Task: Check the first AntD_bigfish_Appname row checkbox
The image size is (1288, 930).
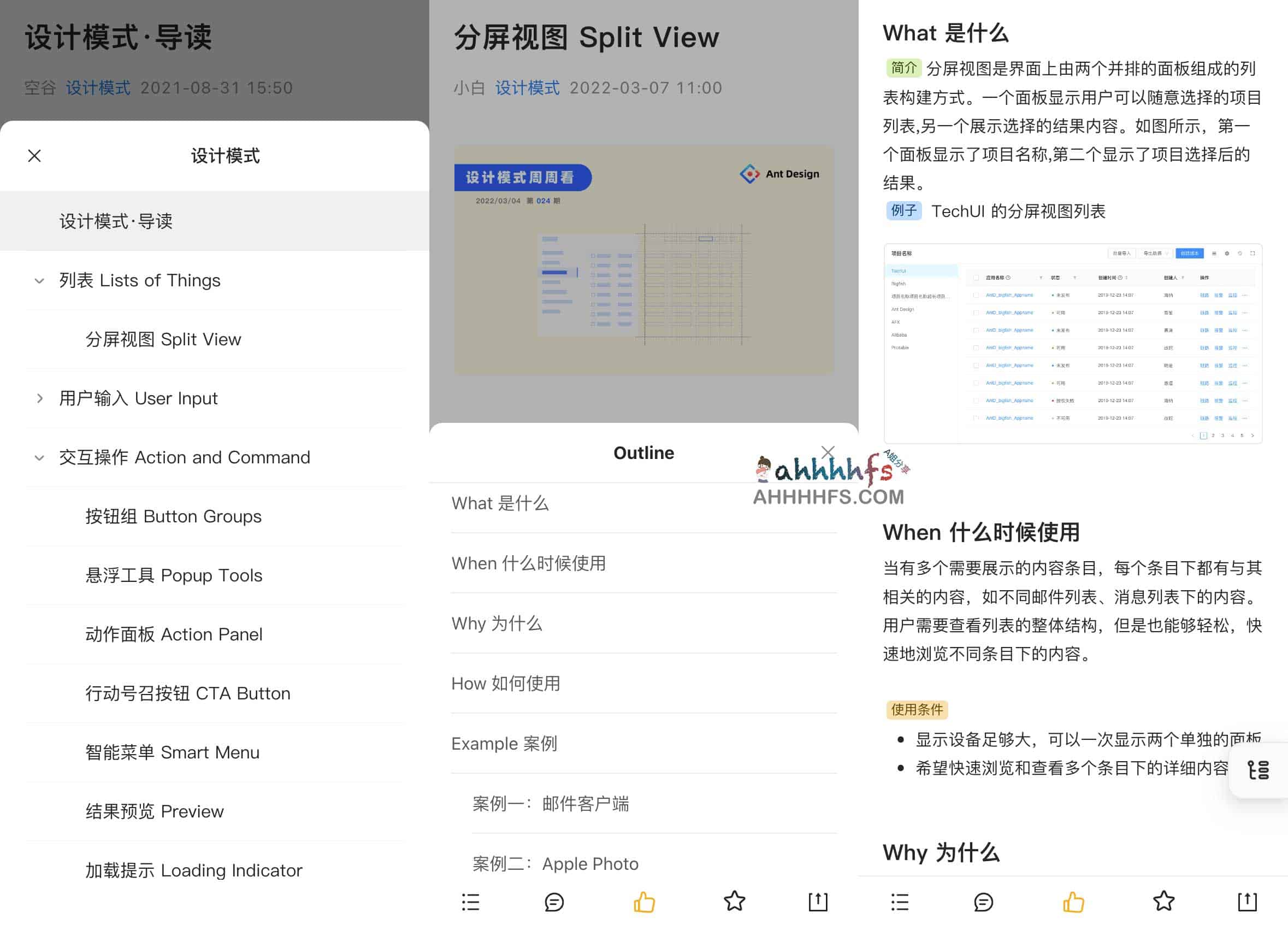Action: click(x=978, y=295)
